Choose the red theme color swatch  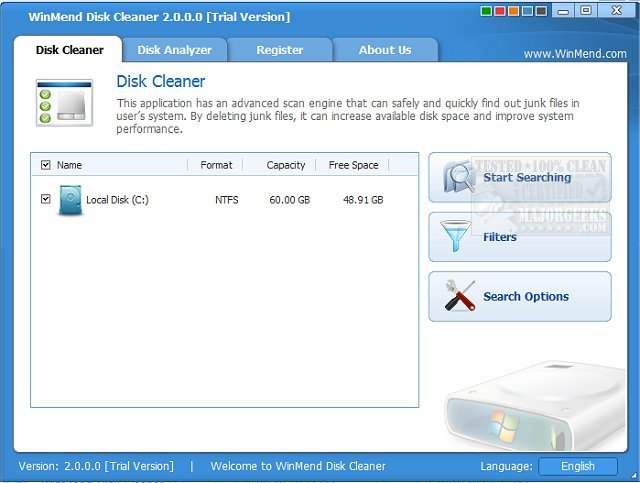[500, 11]
